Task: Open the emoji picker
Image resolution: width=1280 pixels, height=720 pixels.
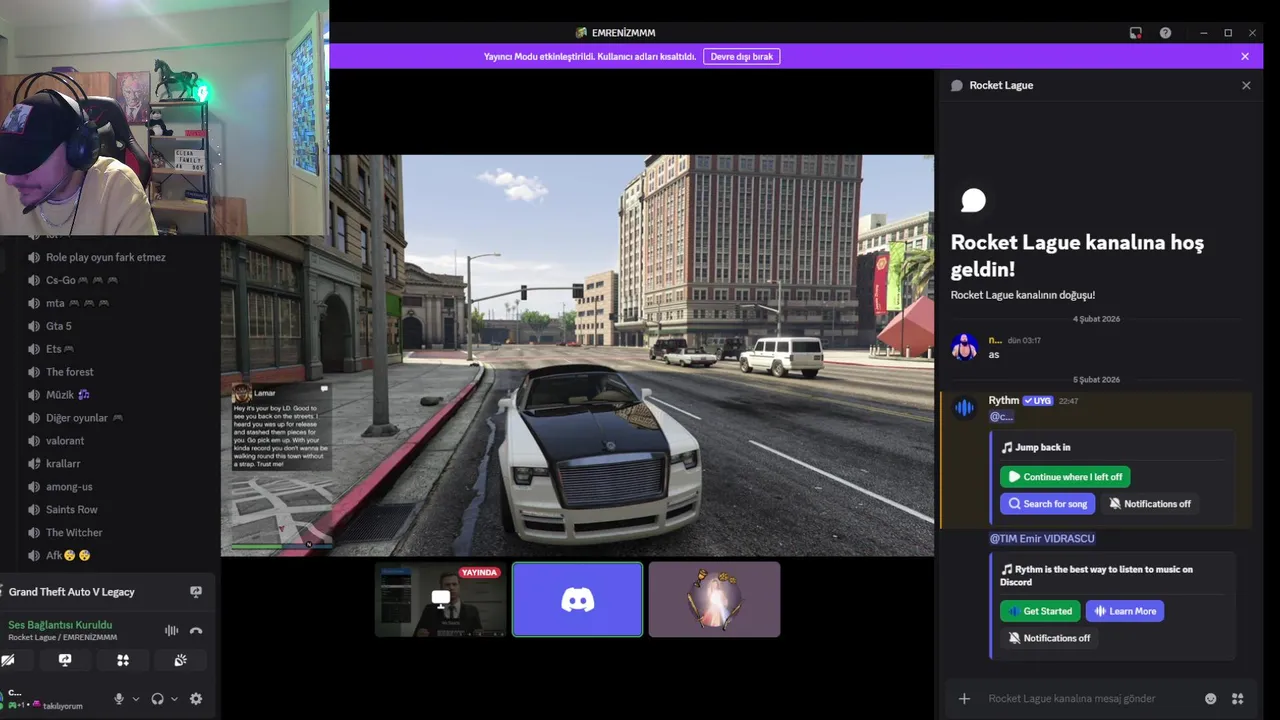Action: (1211, 699)
